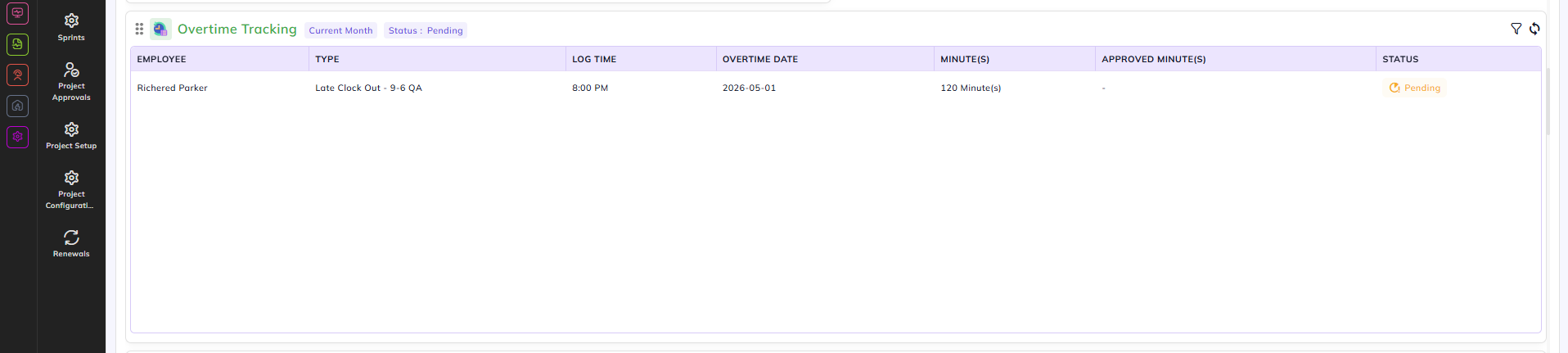Click the 8:00 PM log time
The image size is (1568, 353).
(x=590, y=88)
